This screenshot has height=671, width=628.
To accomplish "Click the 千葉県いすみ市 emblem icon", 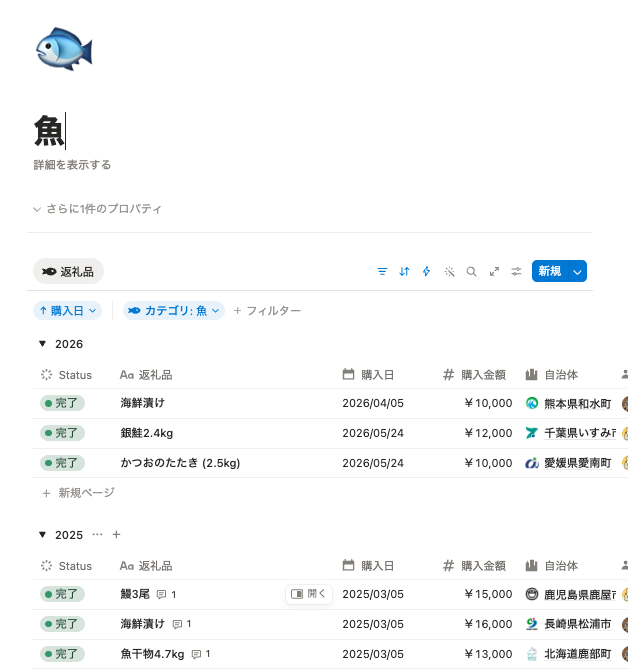I will (x=532, y=433).
